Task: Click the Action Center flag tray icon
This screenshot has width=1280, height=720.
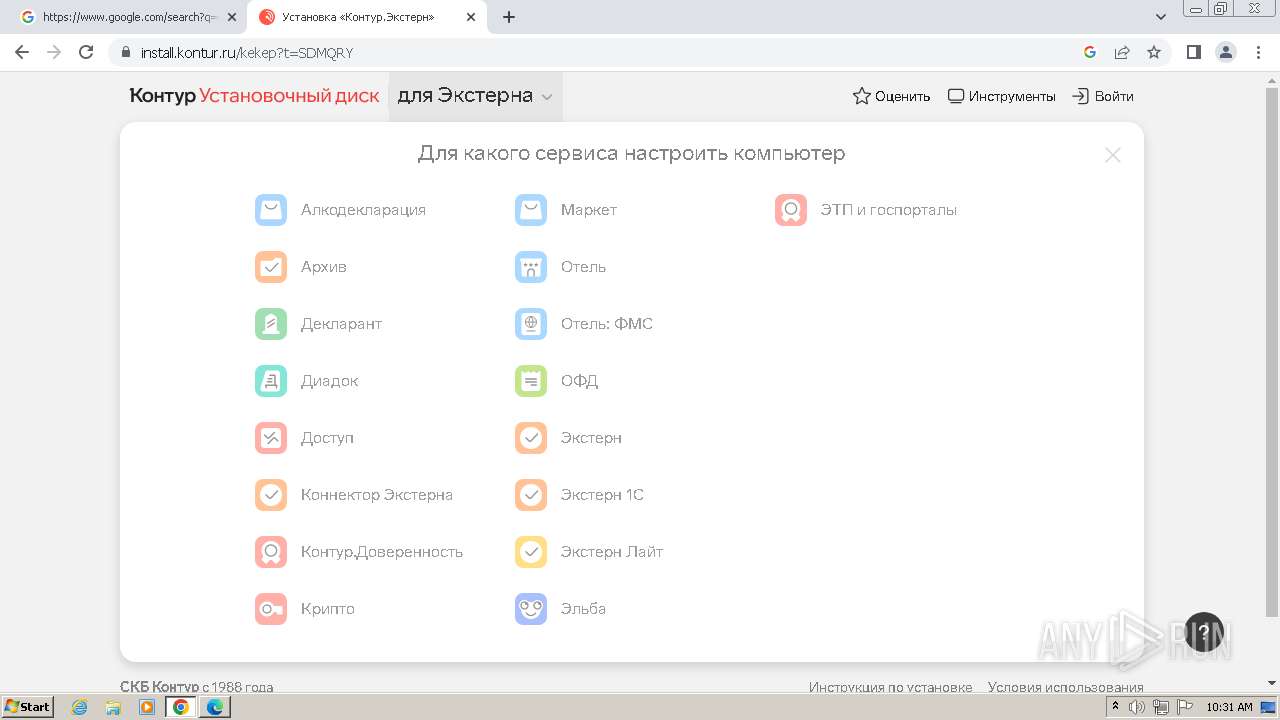Action: coord(1185,707)
